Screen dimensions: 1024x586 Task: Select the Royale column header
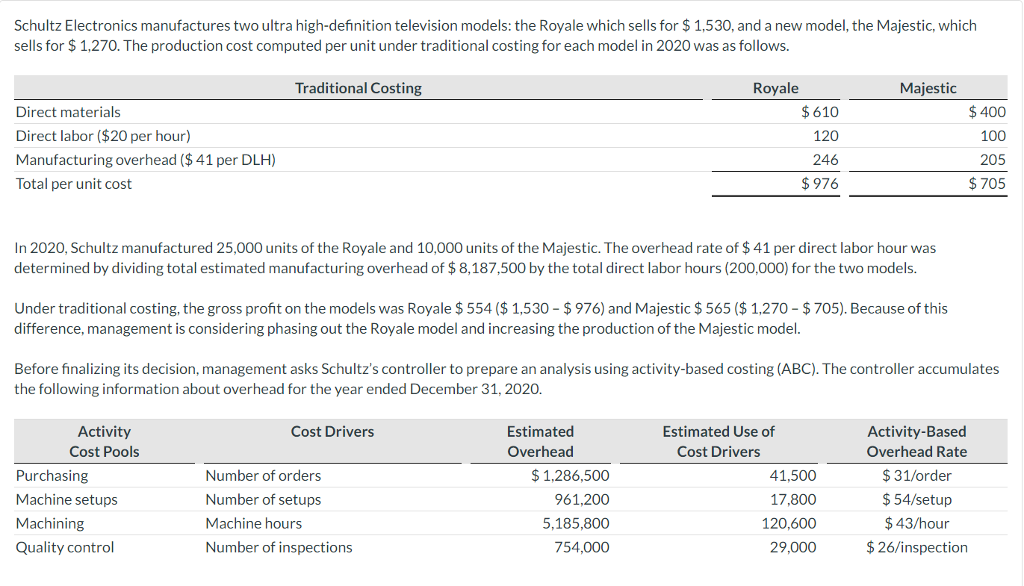(x=776, y=88)
